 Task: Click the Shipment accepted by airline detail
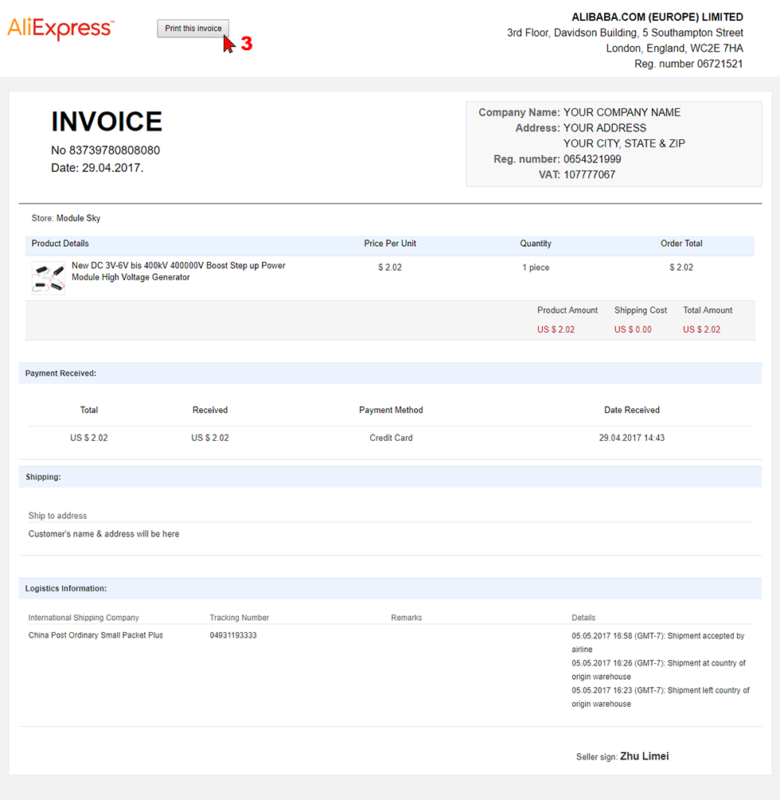point(658,642)
